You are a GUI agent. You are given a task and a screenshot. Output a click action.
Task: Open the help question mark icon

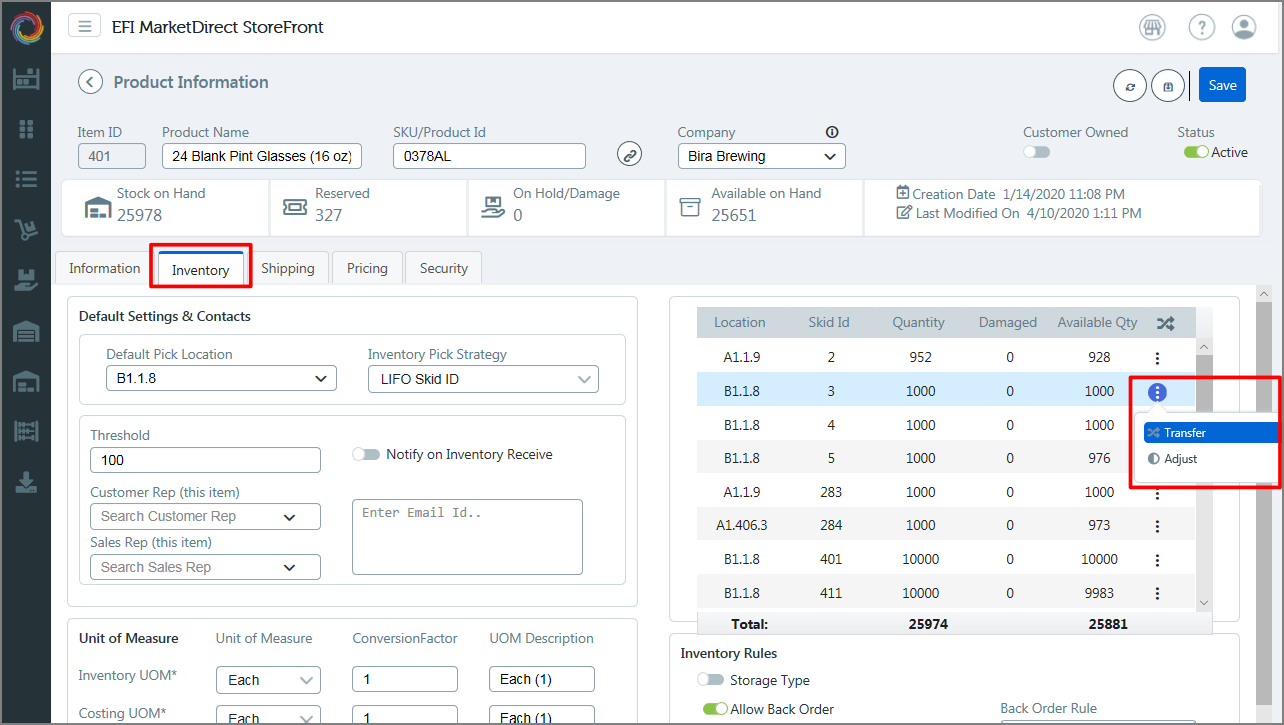point(1202,27)
